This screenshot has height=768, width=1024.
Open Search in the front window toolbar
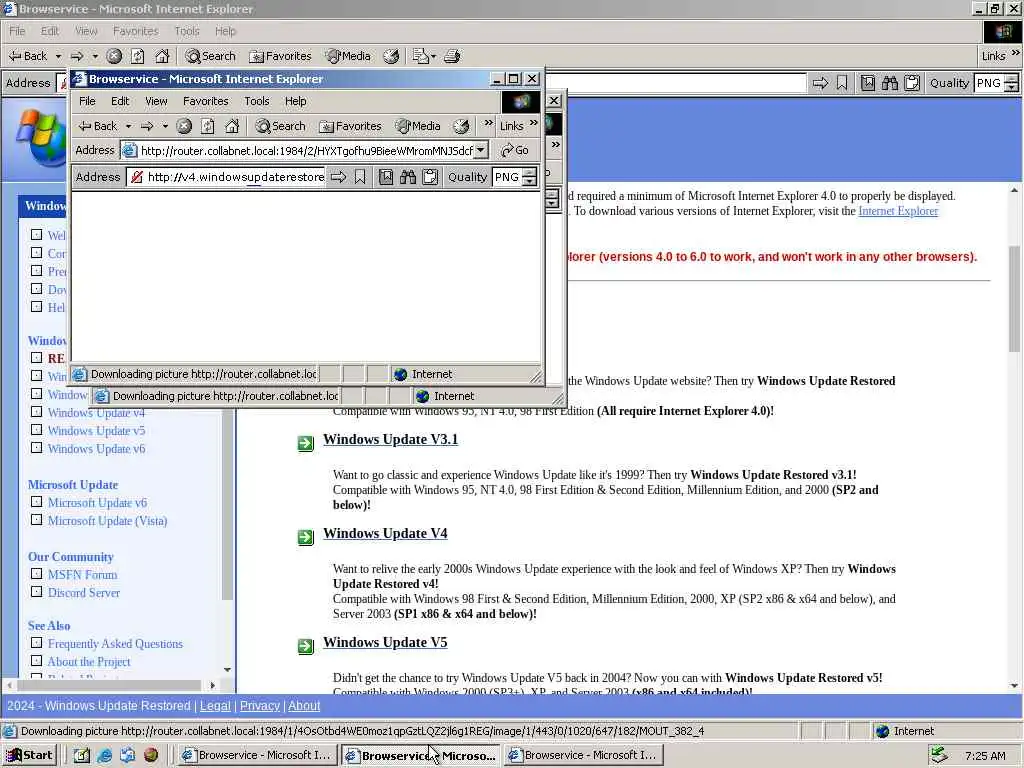281,126
